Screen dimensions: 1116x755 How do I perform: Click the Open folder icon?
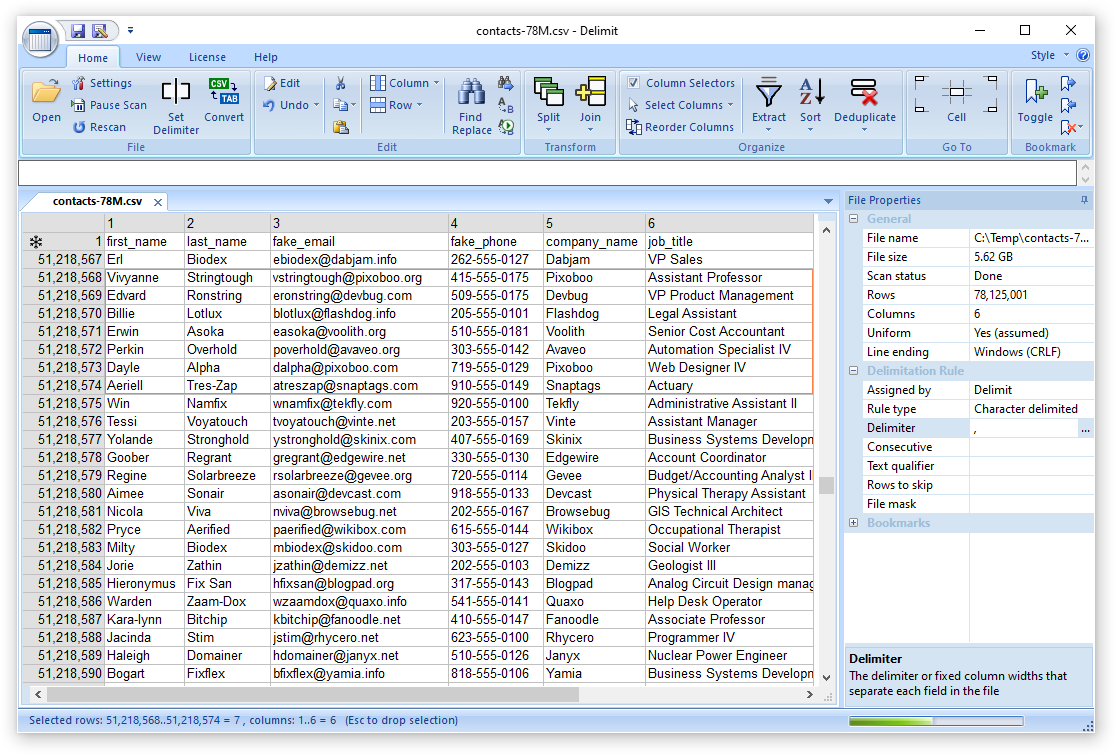[46, 93]
